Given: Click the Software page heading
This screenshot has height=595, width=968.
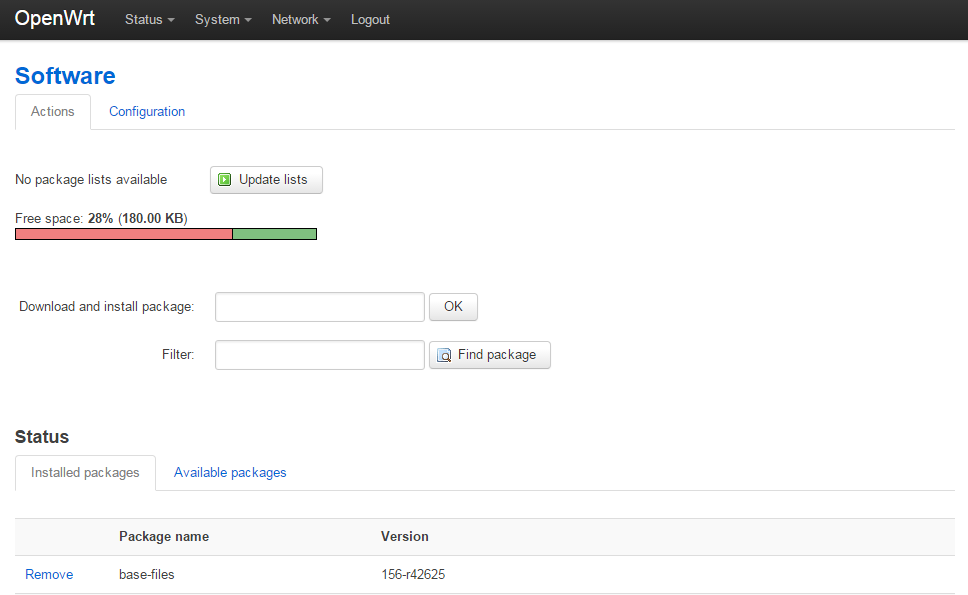Looking at the screenshot, I should (65, 76).
